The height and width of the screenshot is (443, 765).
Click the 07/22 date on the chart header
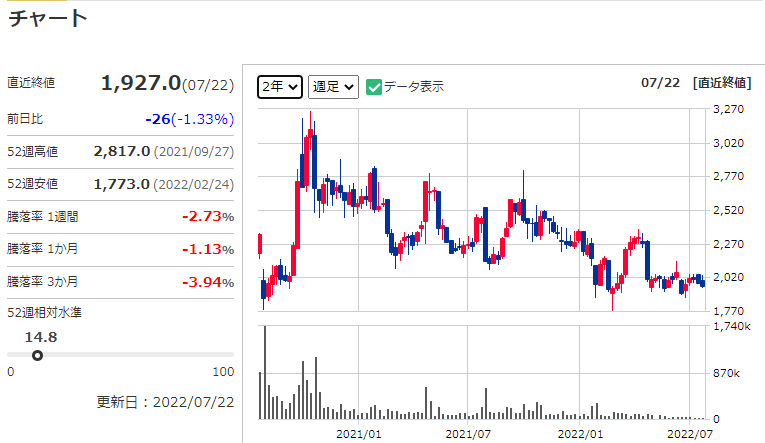[x=660, y=83]
